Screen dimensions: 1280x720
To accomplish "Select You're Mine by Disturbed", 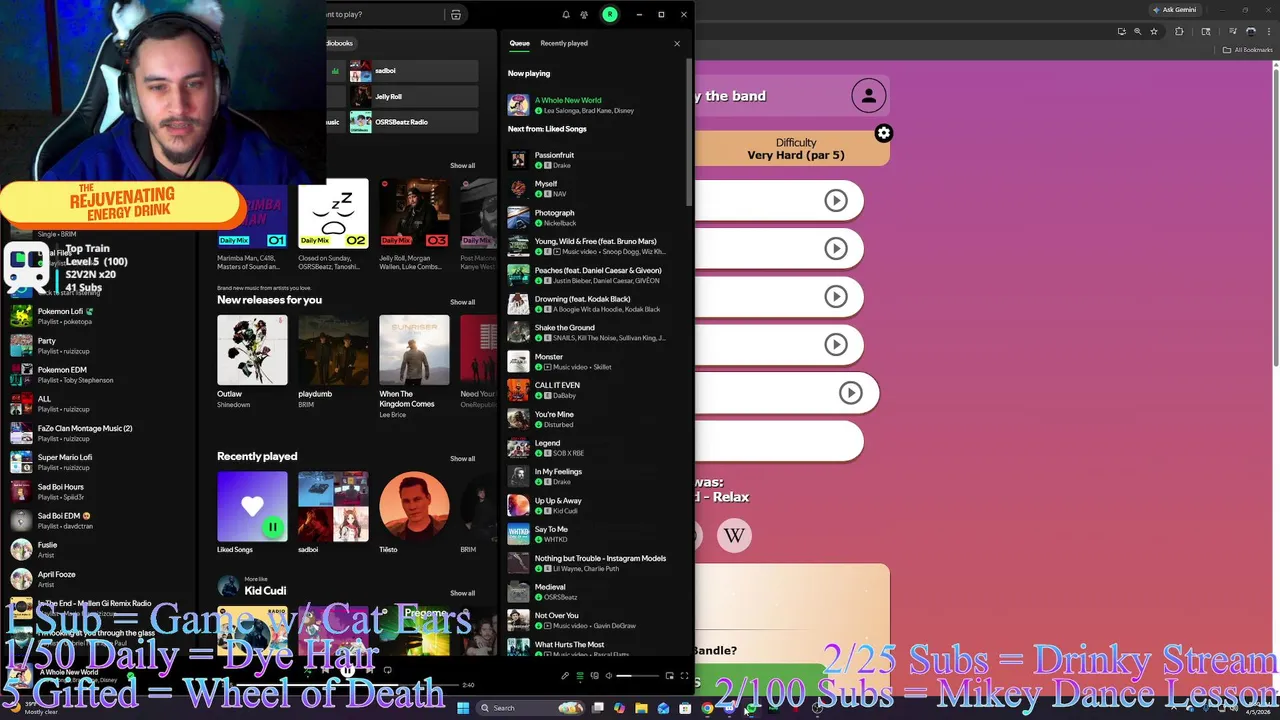I will coord(595,419).
